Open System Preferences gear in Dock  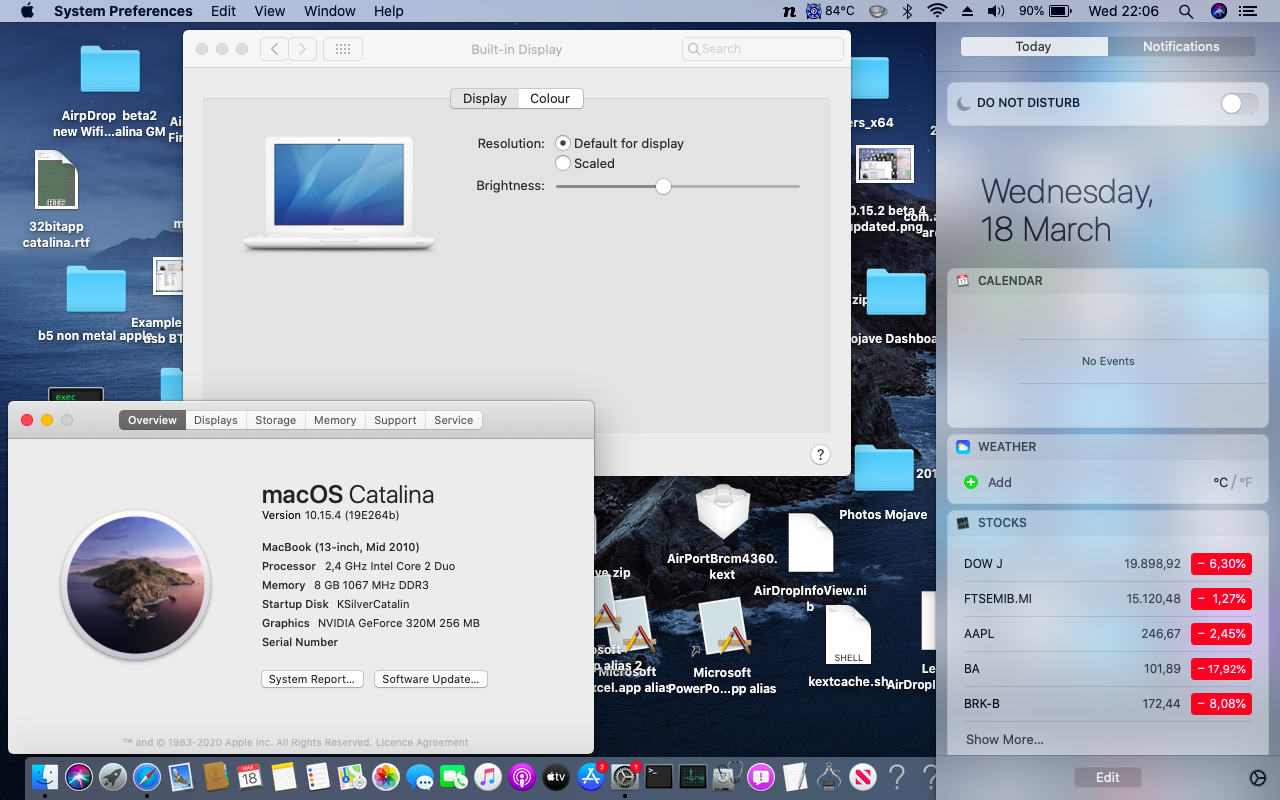coord(625,776)
